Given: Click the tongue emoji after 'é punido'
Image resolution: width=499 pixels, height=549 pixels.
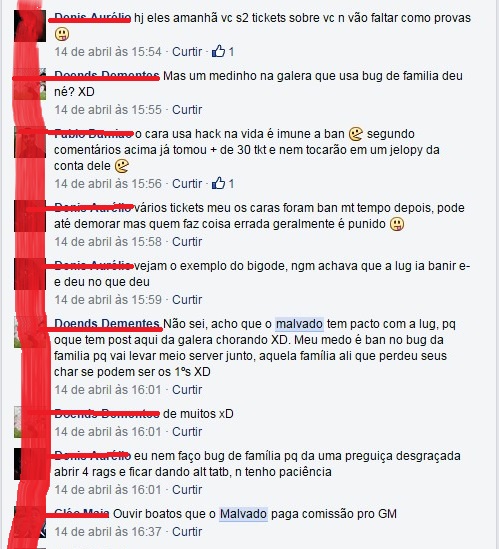Looking at the screenshot, I should coord(397,224).
